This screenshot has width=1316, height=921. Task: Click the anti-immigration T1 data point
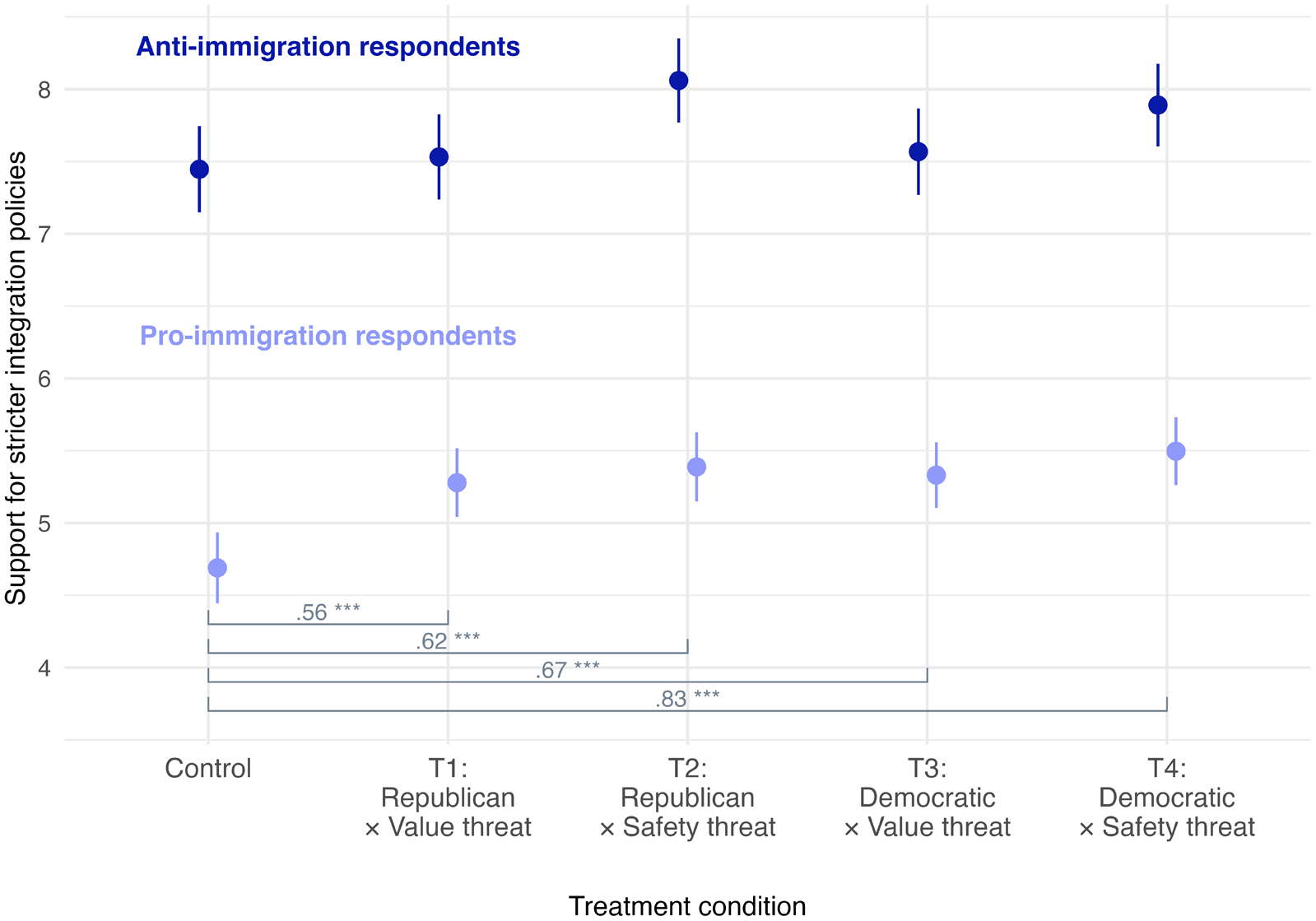pyautogui.click(x=439, y=157)
